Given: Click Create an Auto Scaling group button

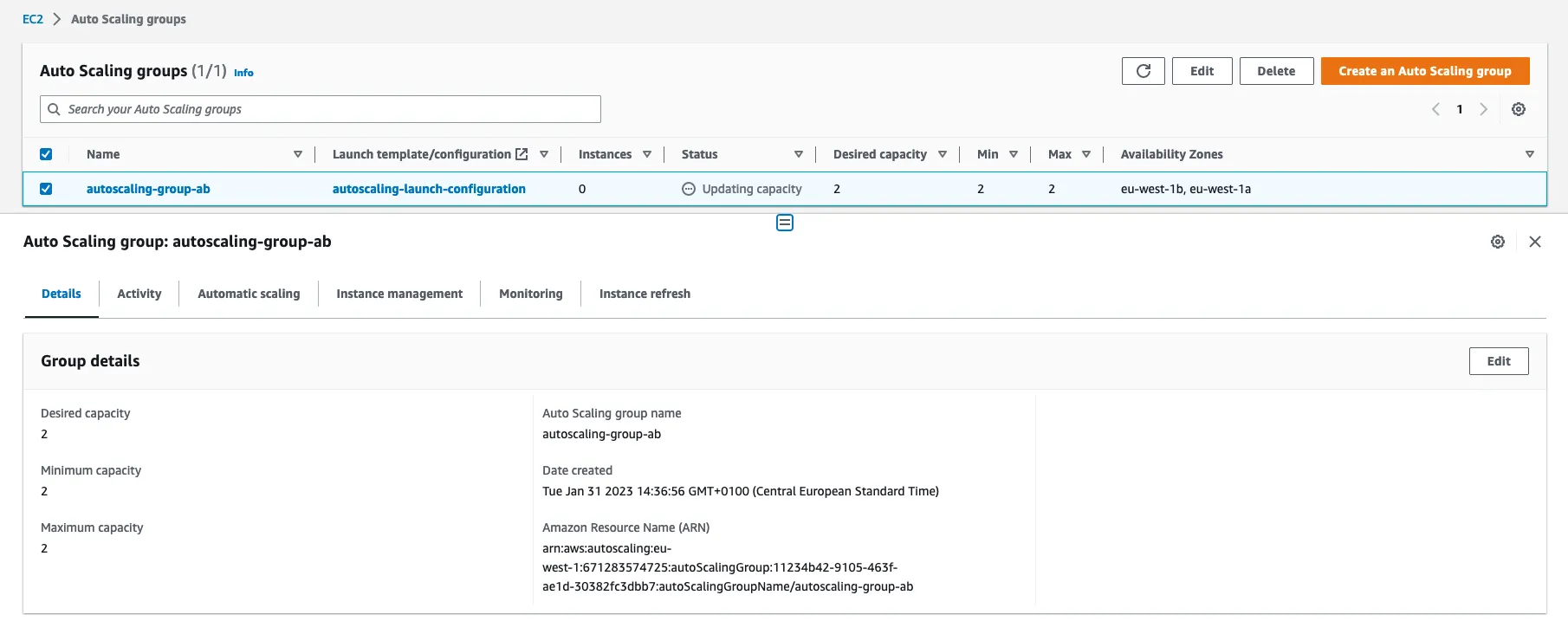Looking at the screenshot, I should coord(1424,71).
